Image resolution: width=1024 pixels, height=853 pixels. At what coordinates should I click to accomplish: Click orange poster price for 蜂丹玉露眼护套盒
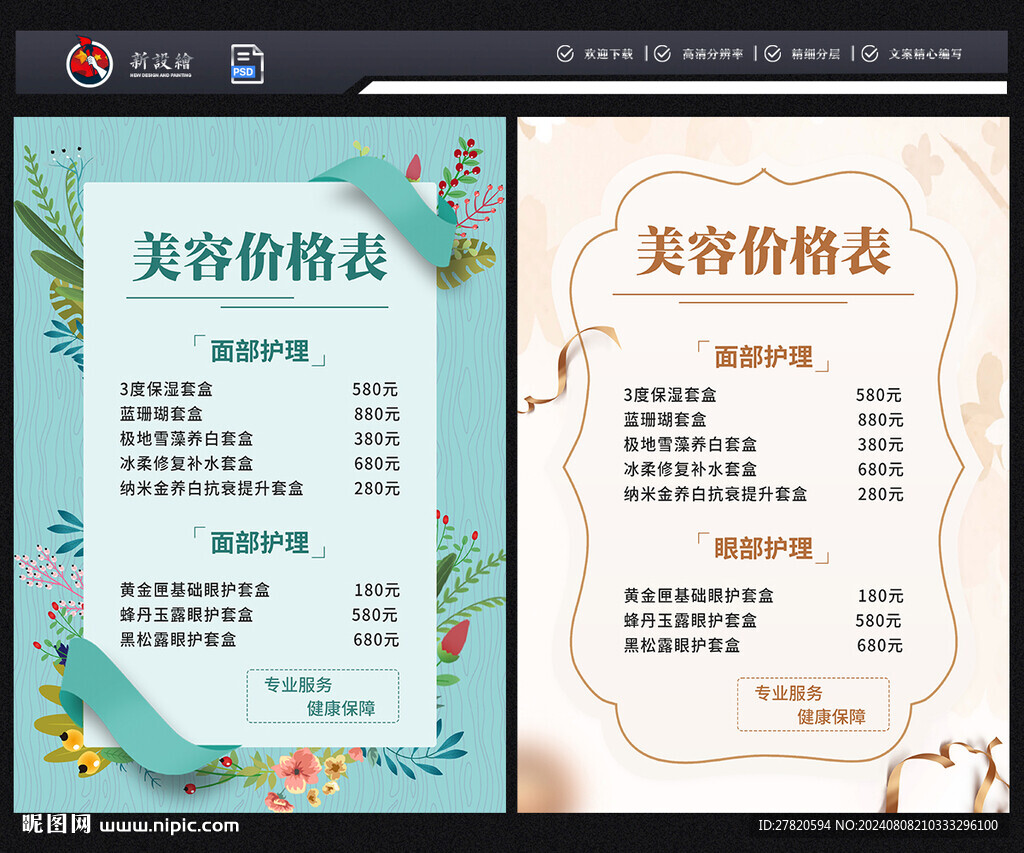tap(879, 620)
